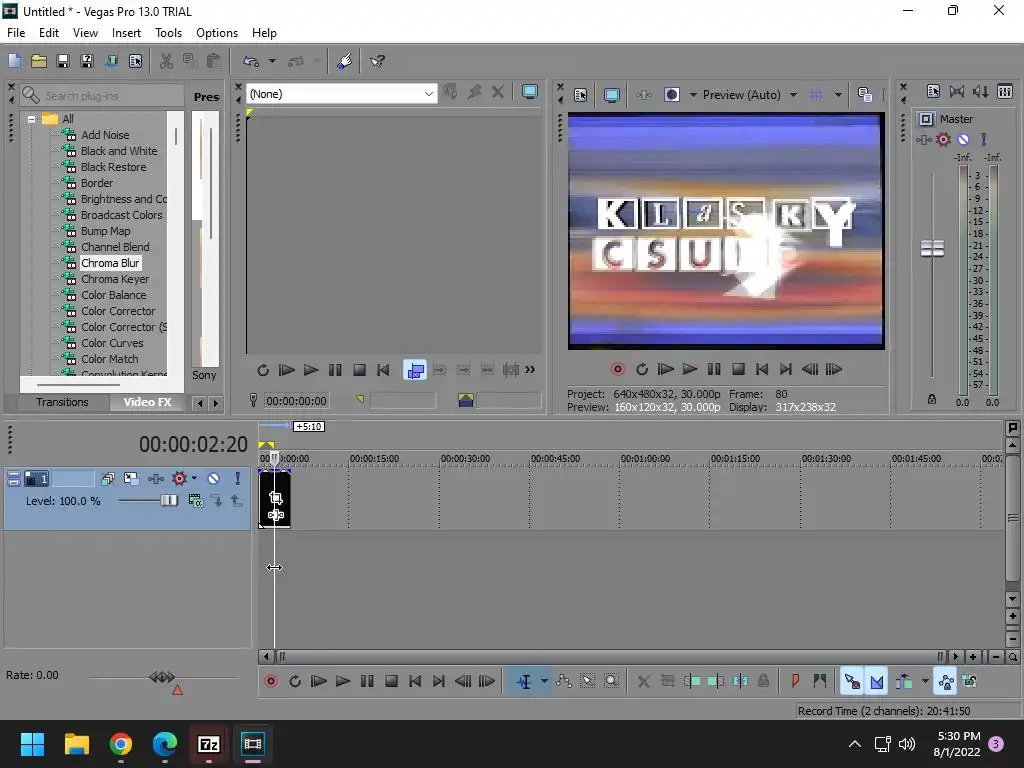Click the trimmer external monitor icon
Screen dimensions: 1024x768
point(530,92)
